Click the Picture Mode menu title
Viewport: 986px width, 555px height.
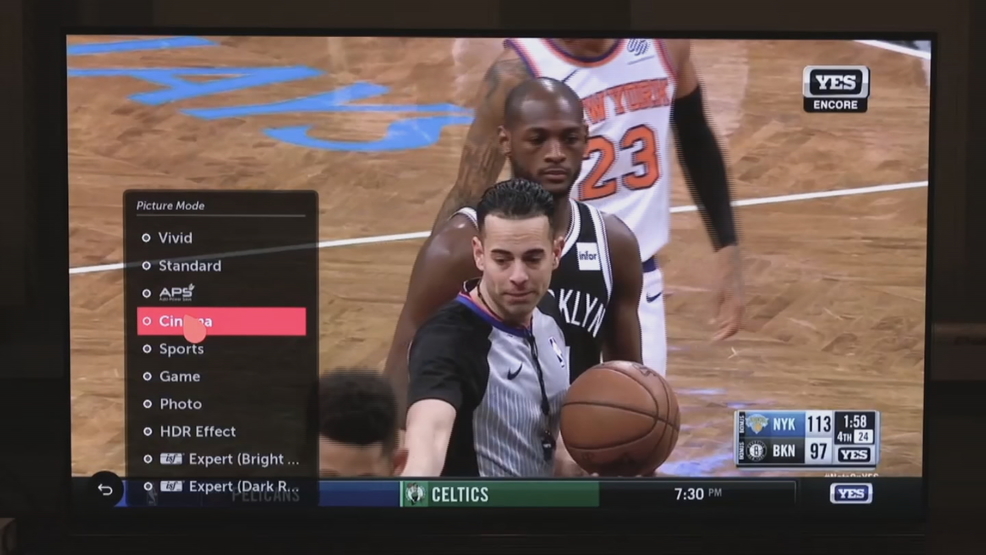point(170,206)
